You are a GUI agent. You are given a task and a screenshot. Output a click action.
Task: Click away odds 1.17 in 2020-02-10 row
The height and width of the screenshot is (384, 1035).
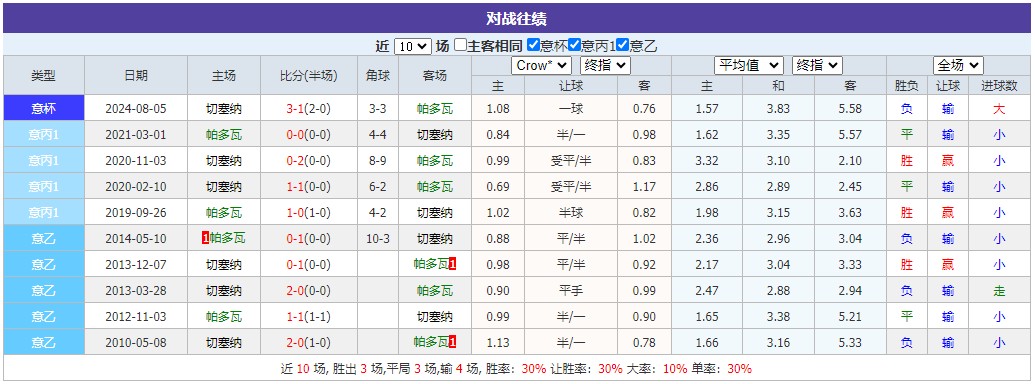(644, 187)
